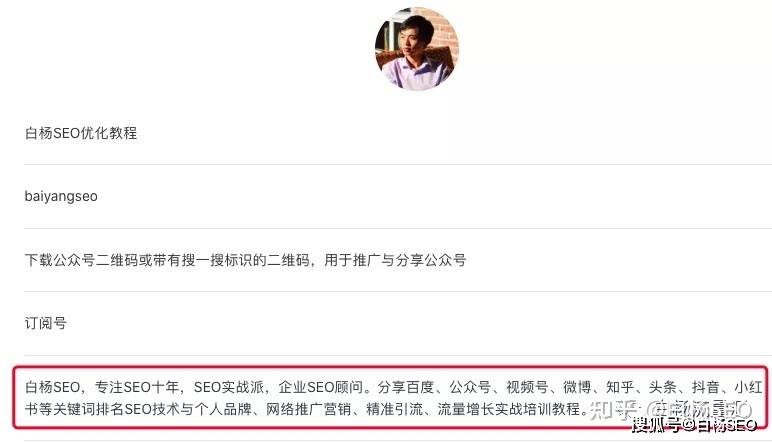
Task: Open the circular profile avatar photo
Action: (x=417, y=49)
